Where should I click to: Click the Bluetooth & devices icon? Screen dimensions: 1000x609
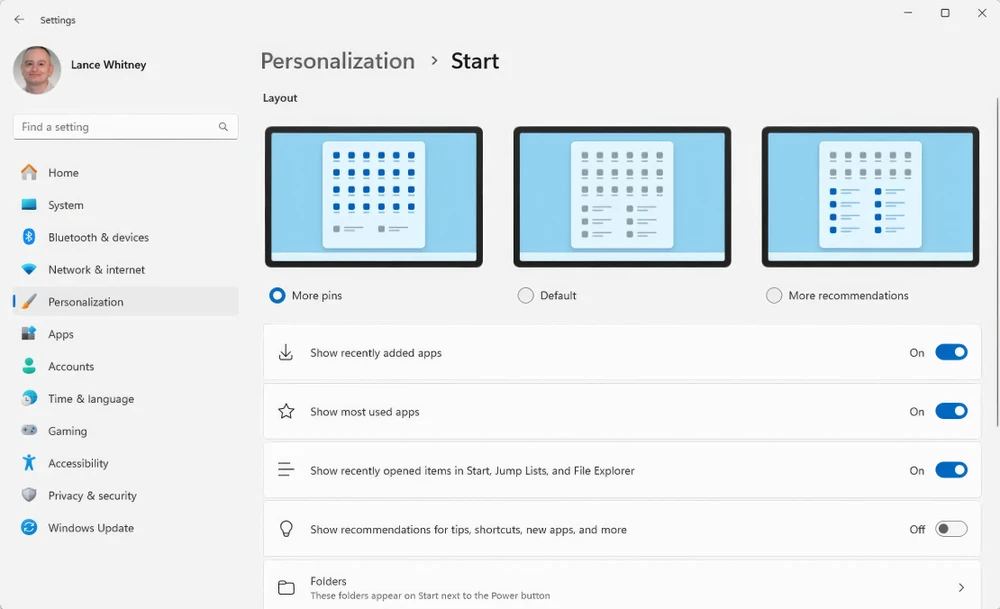click(x=29, y=237)
